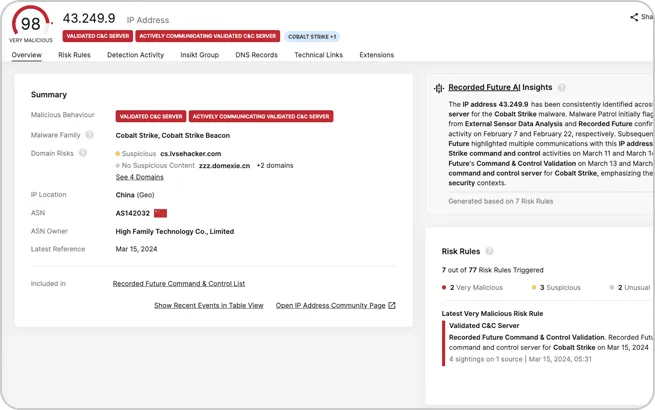Click the Cobalt Strike +1 tag

click(x=312, y=36)
